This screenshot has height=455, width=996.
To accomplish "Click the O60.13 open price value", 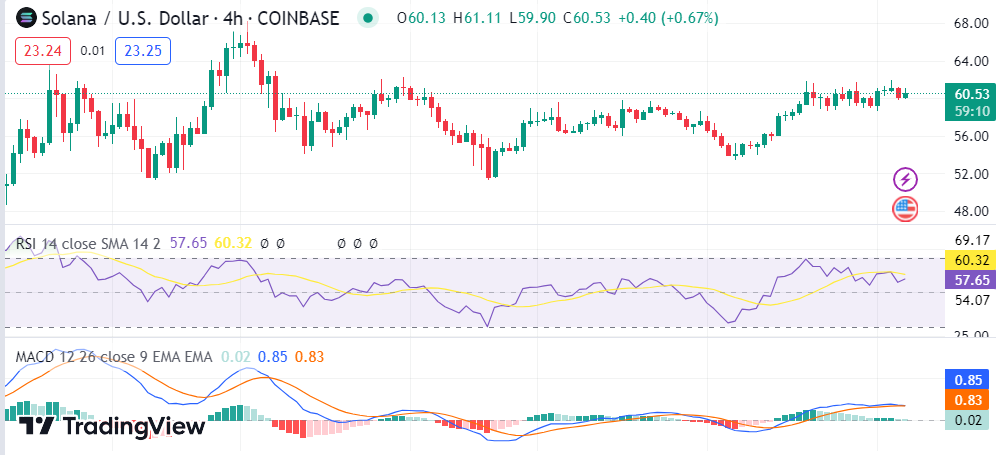I will coord(420,18).
